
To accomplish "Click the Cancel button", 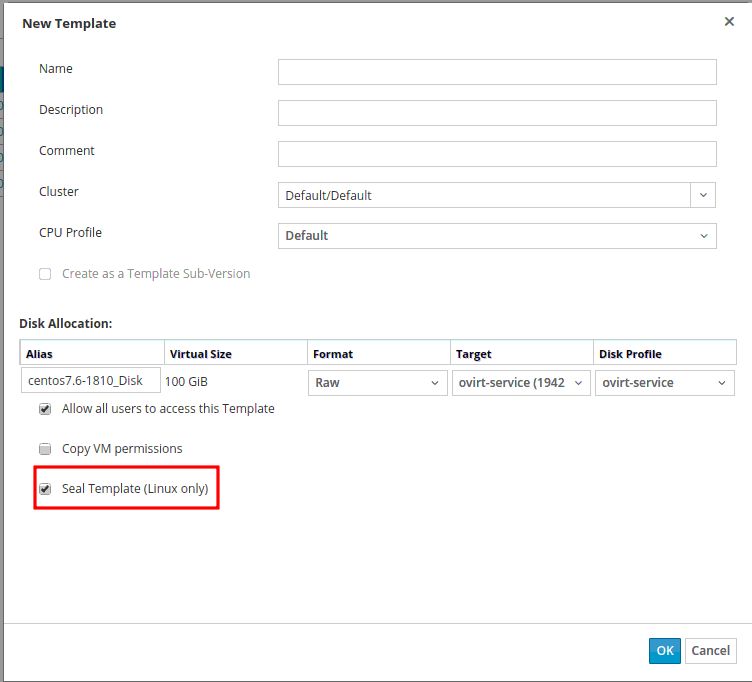I will click(x=710, y=650).
